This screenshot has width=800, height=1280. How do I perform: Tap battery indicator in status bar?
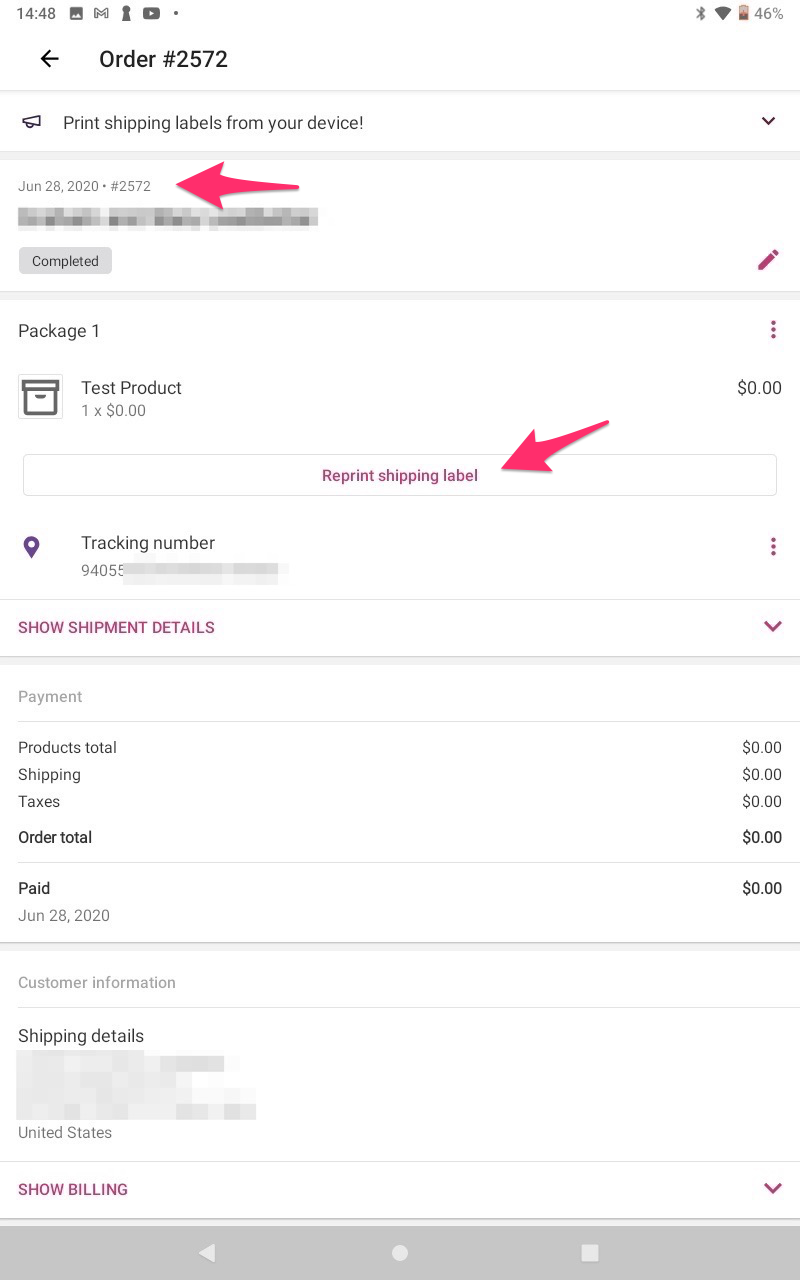[743, 14]
